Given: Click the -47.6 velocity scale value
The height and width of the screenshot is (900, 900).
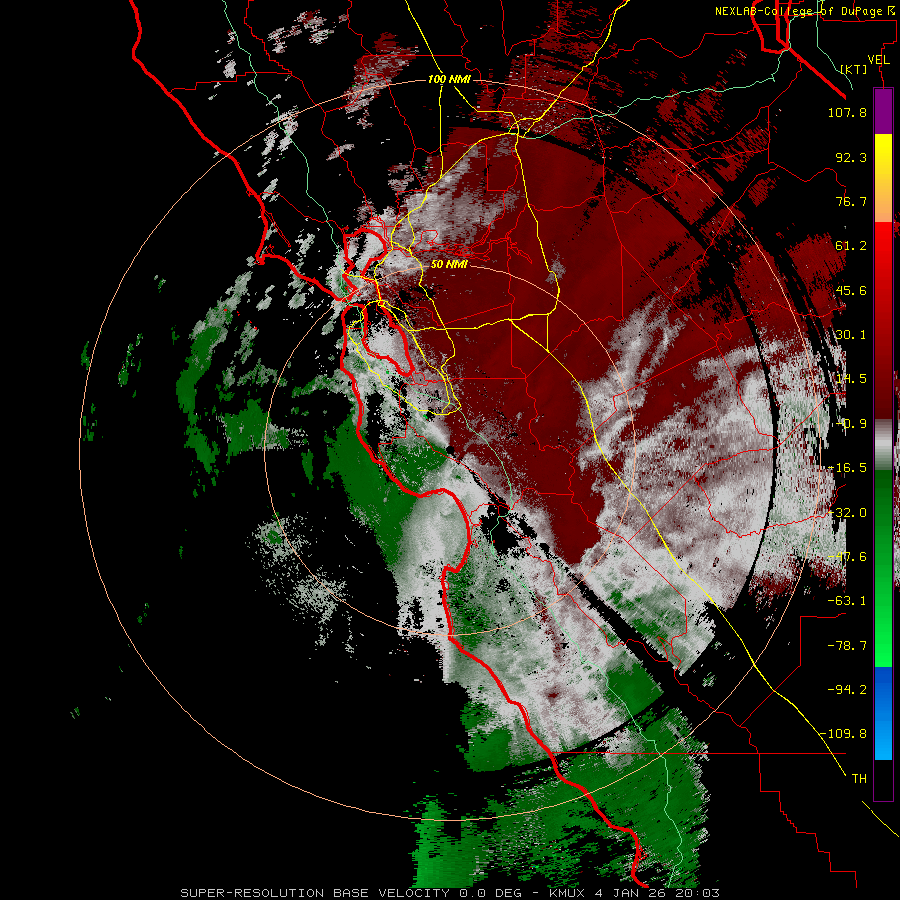Looking at the screenshot, I should pos(847,557).
